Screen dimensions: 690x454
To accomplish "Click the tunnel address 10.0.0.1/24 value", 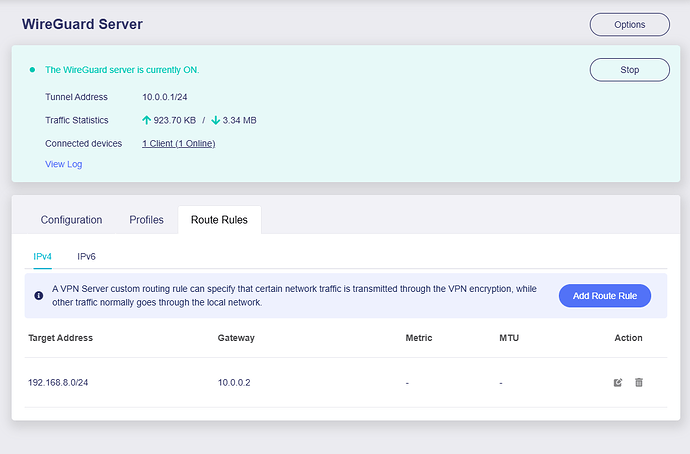I will click(x=168, y=97).
